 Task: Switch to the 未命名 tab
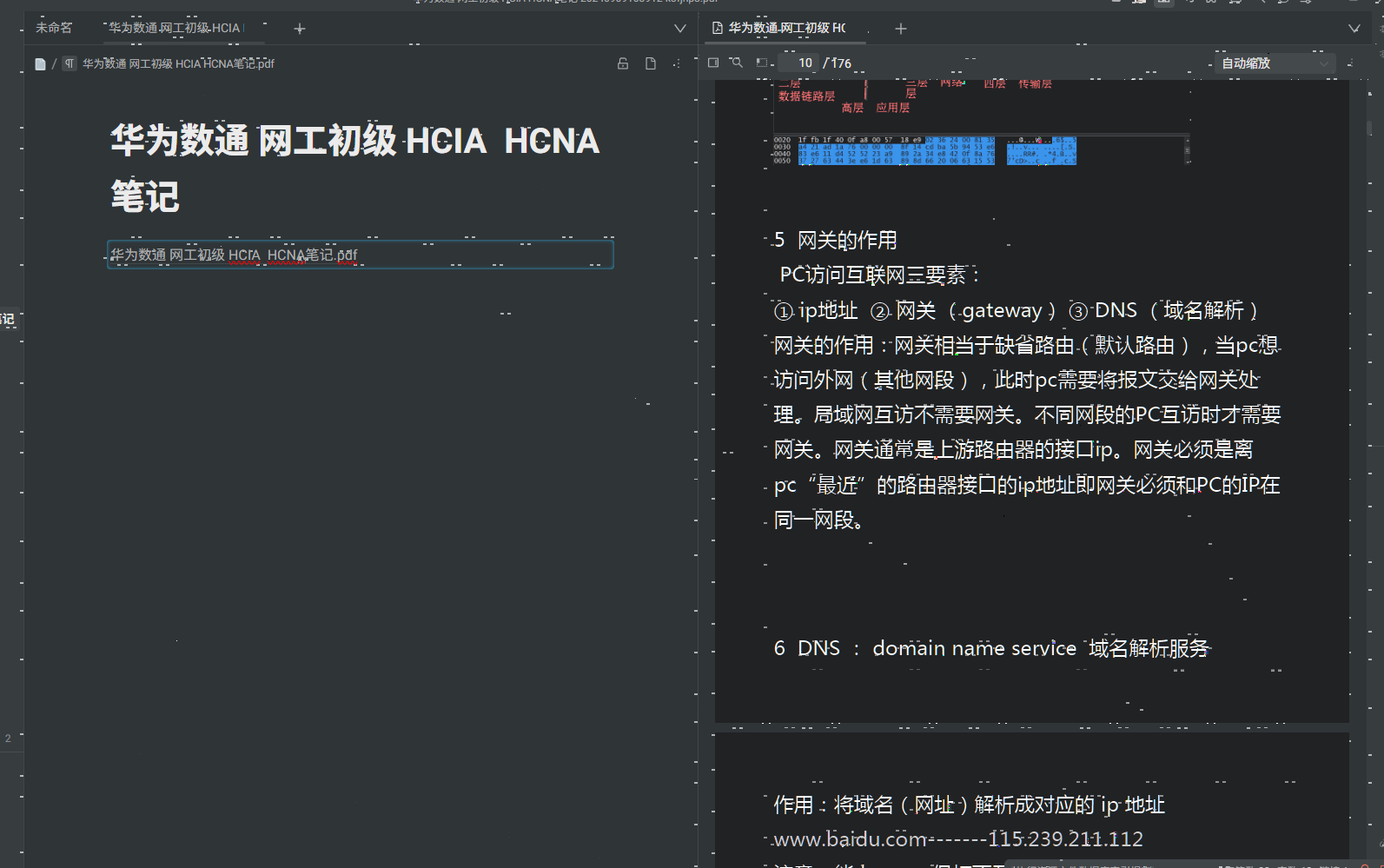(x=54, y=28)
